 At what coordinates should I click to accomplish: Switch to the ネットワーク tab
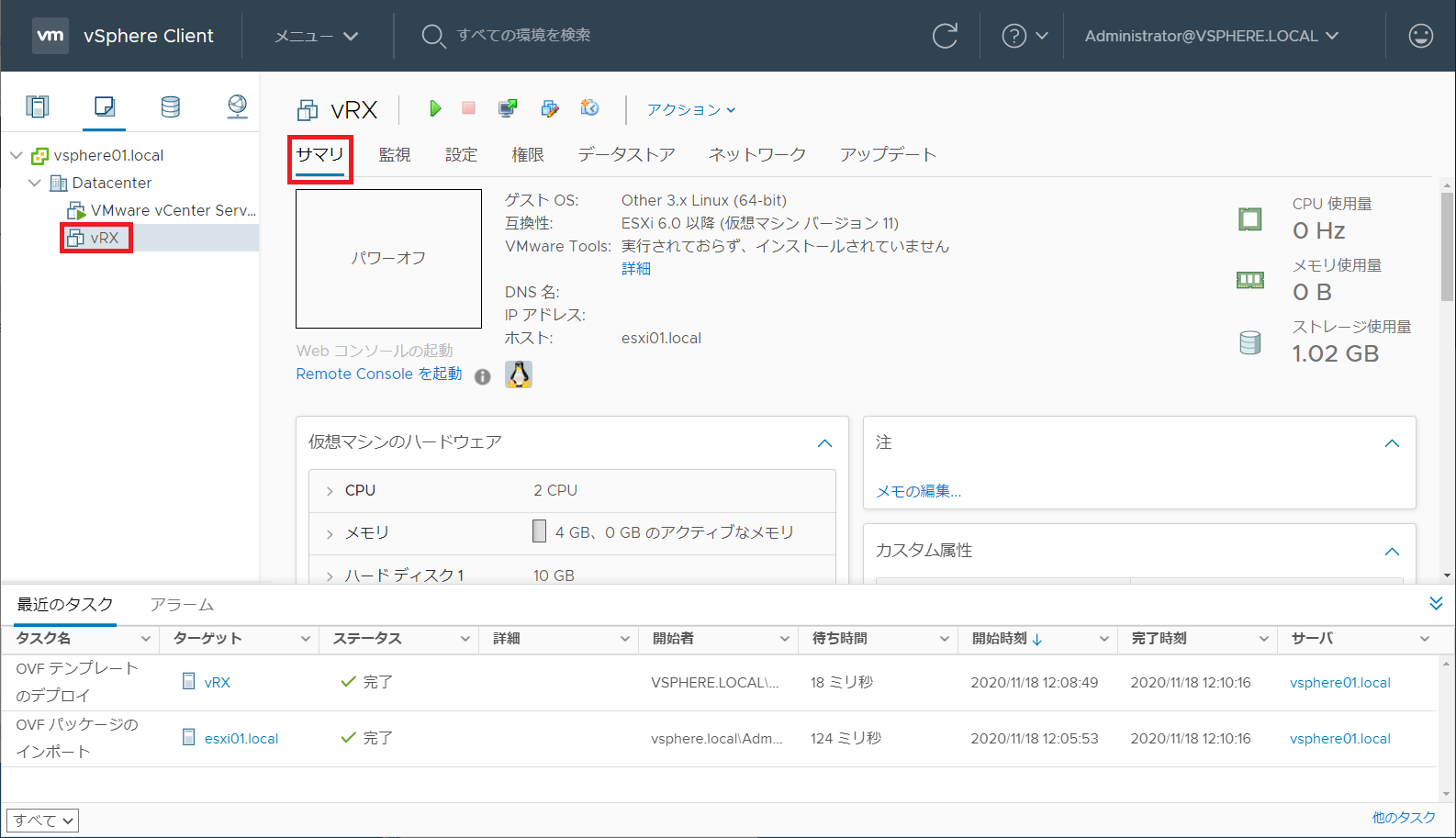(x=756, y=154)
